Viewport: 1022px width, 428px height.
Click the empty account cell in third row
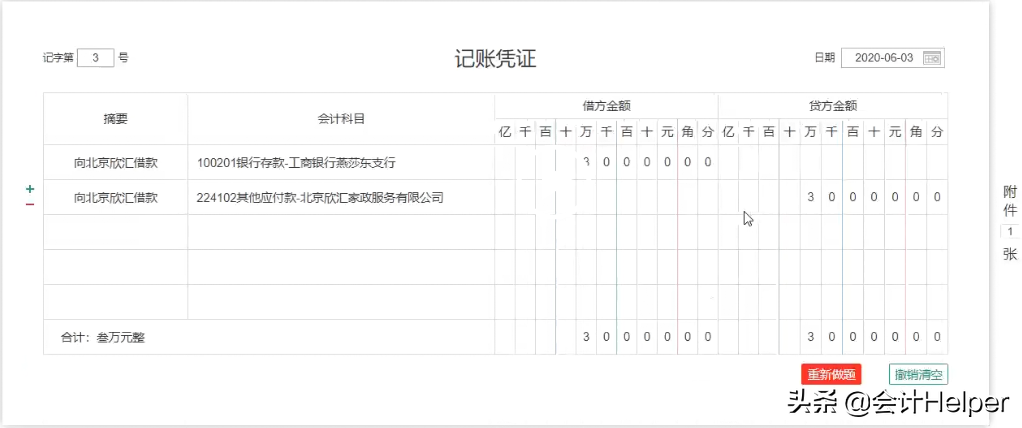341,232
